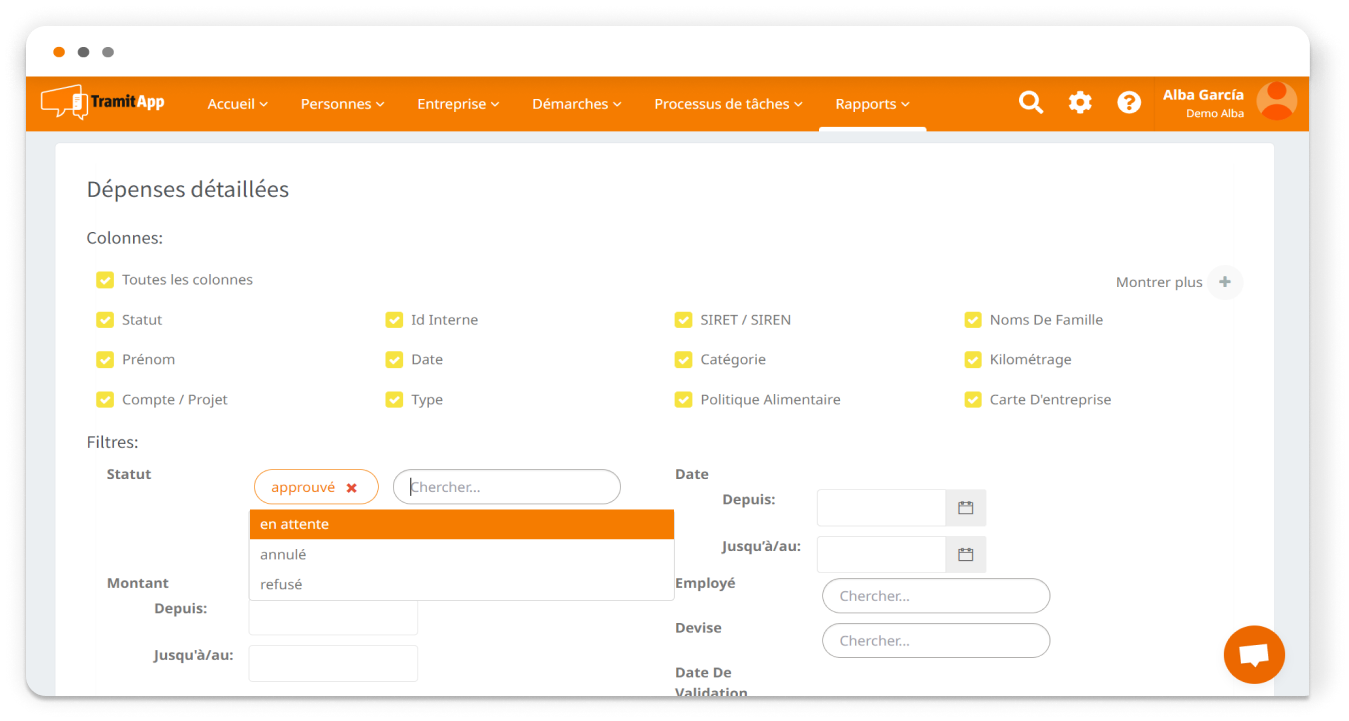Open the Démarches menu
This screenshot has height=721, width=1349.
tap(576, 104)
